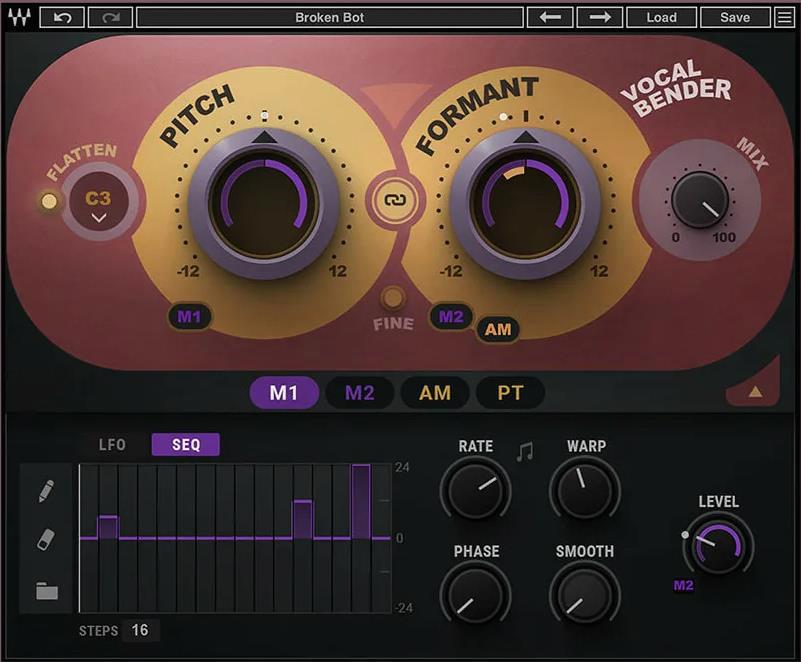Click the pitch-formant link icon
The height and width of the screenshot is (662, 801).
click(392, 200)
